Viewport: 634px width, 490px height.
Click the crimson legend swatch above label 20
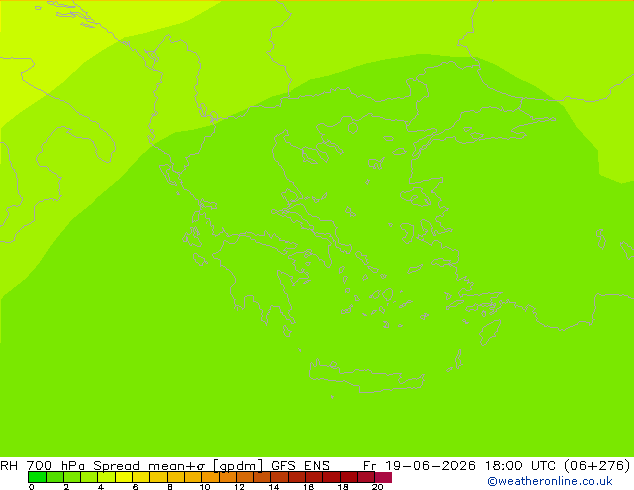click(383, 477)
